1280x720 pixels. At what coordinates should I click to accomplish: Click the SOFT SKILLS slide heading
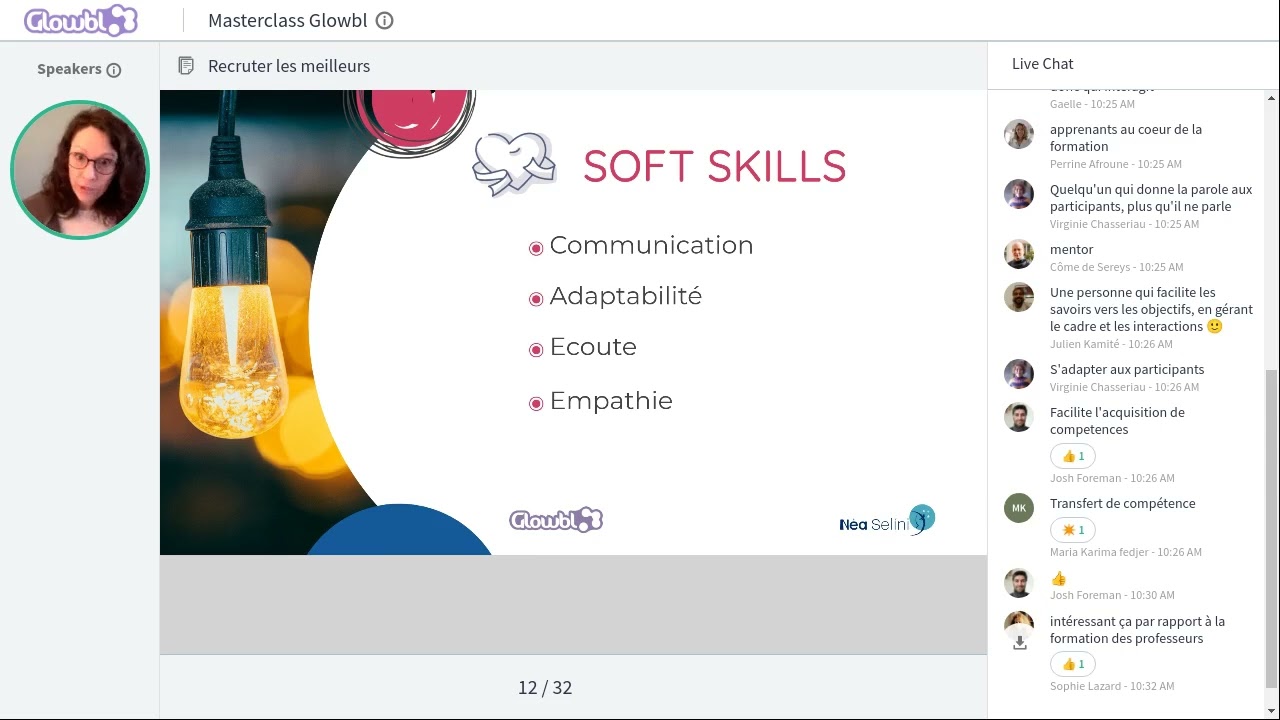714,167
